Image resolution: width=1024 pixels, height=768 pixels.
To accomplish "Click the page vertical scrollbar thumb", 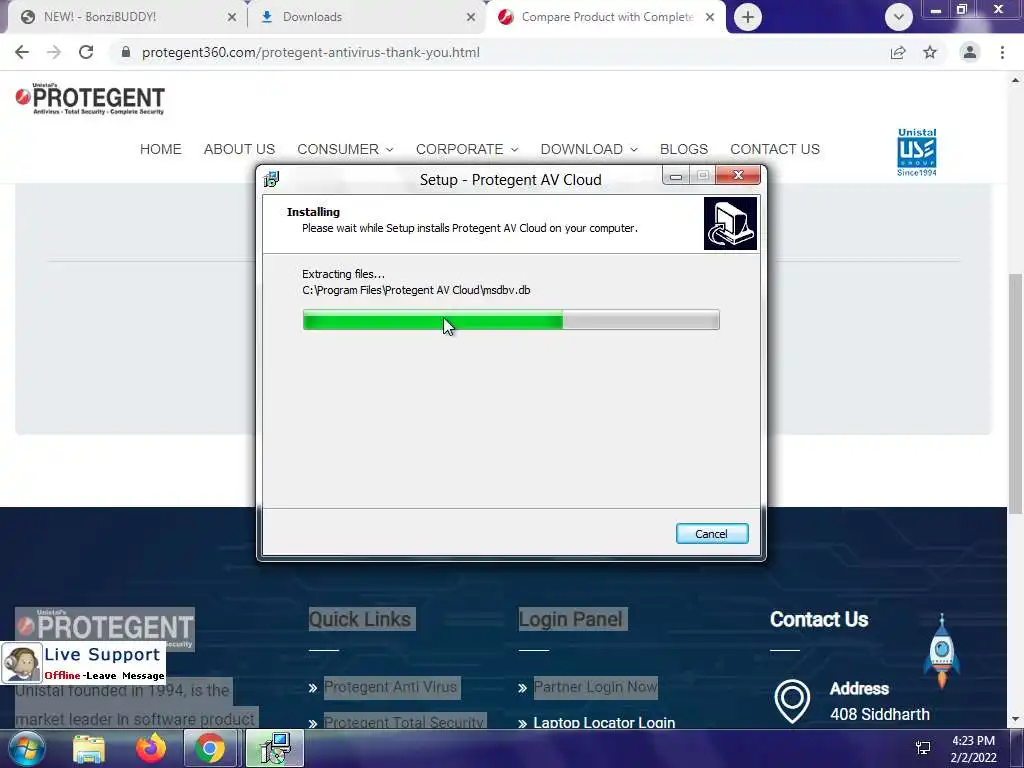I will 1015,394.
